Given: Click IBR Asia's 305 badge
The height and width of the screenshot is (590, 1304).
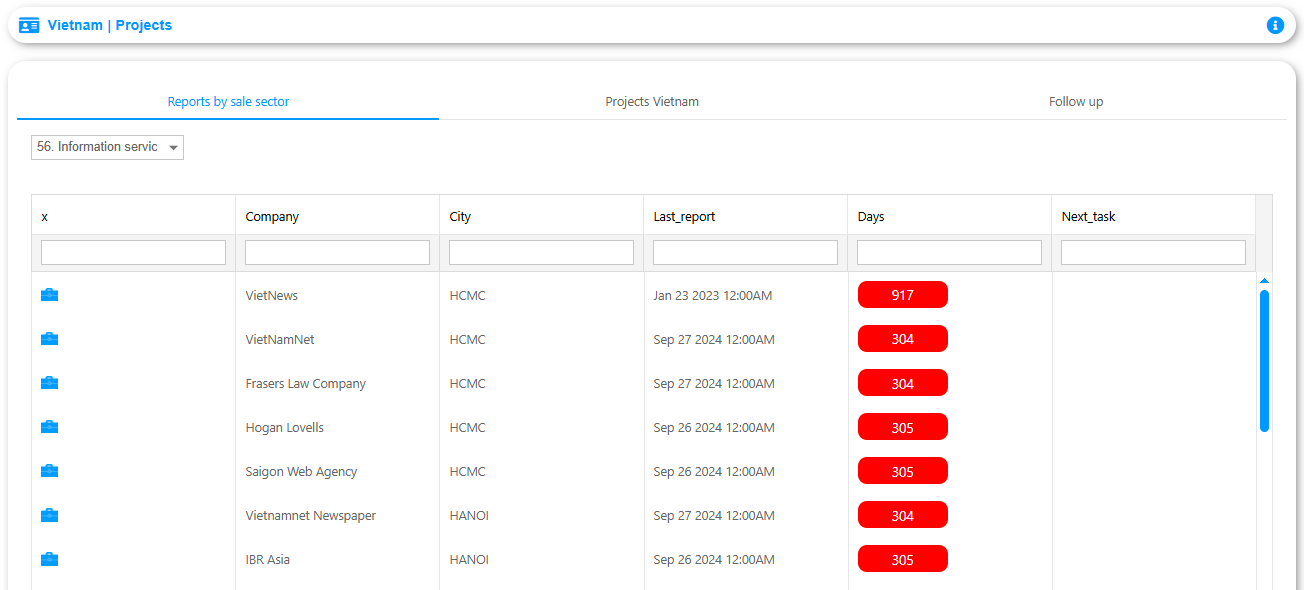Looking at the screenshot, I should click(902, 559).
